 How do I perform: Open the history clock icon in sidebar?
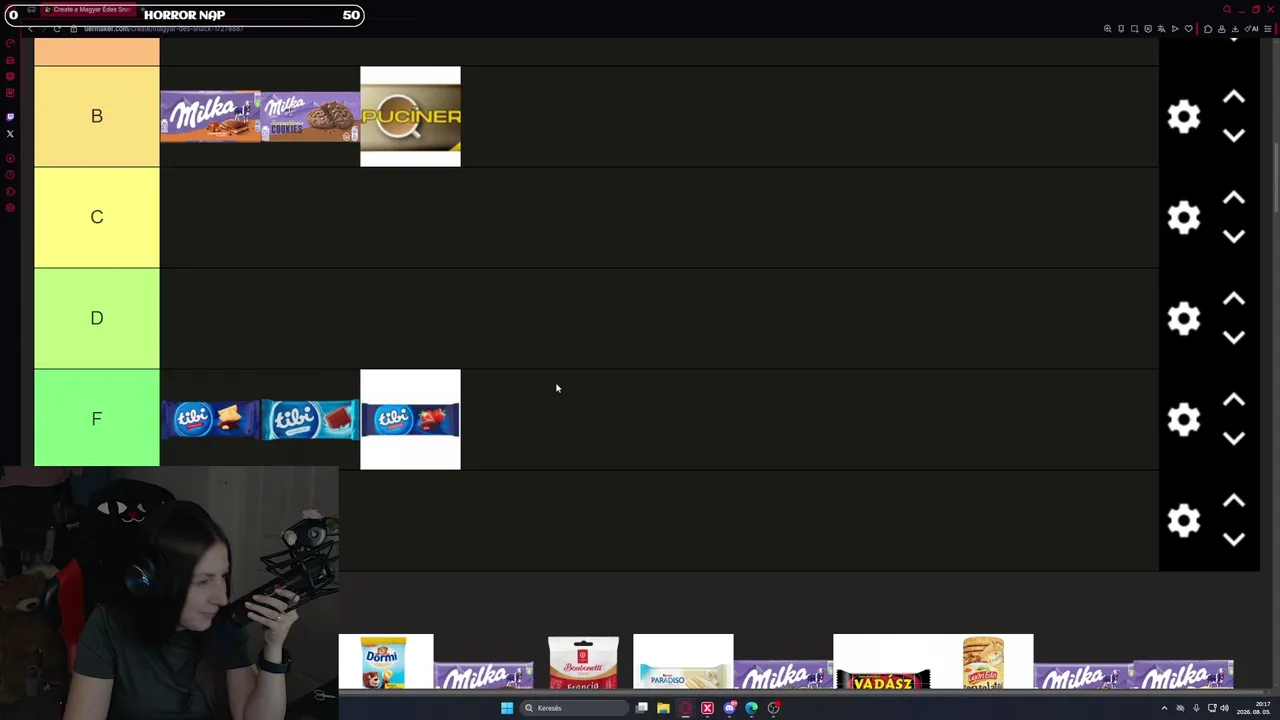coord(10,175)
